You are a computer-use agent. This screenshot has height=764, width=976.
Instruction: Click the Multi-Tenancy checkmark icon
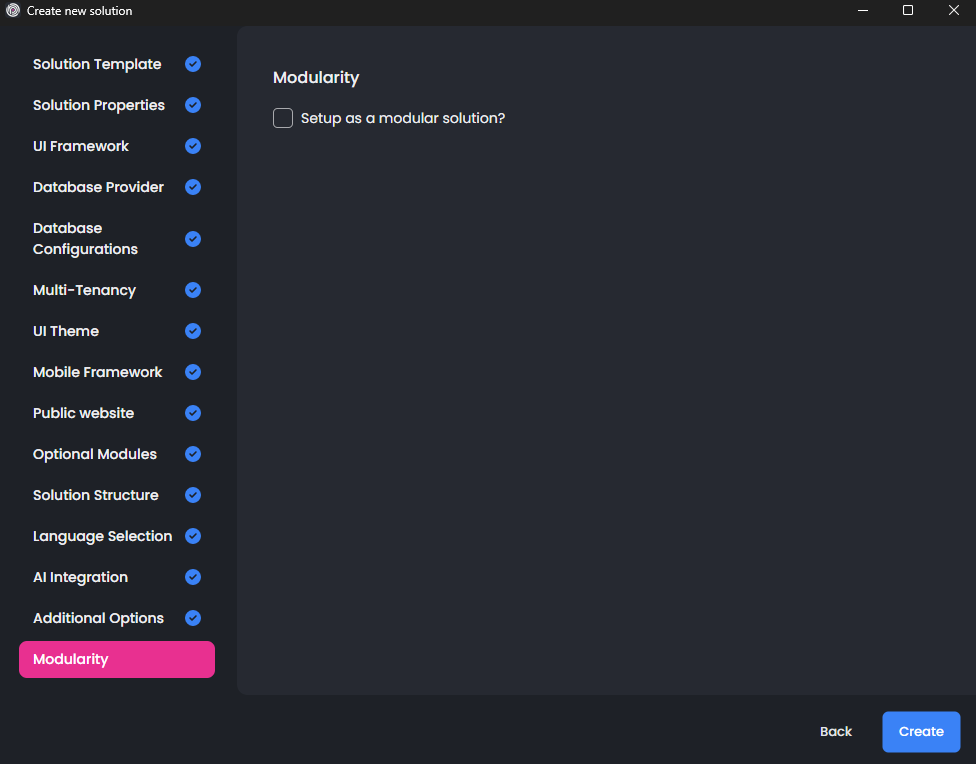point(193,290)
